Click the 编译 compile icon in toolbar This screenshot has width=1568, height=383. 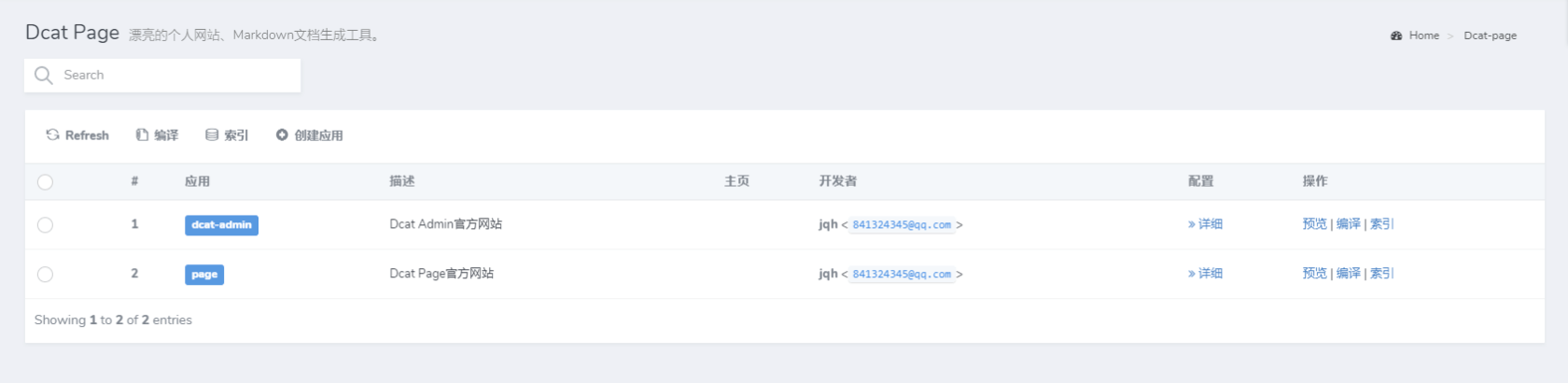click(142, 135)
